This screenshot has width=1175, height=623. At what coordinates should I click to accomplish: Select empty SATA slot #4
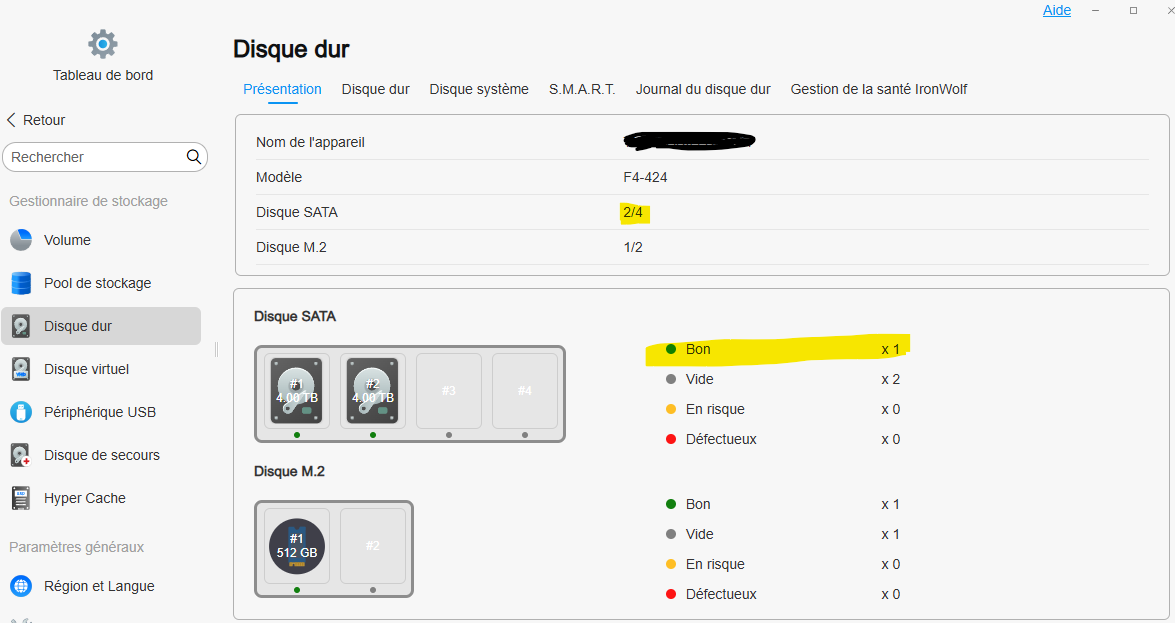[525, 391]
